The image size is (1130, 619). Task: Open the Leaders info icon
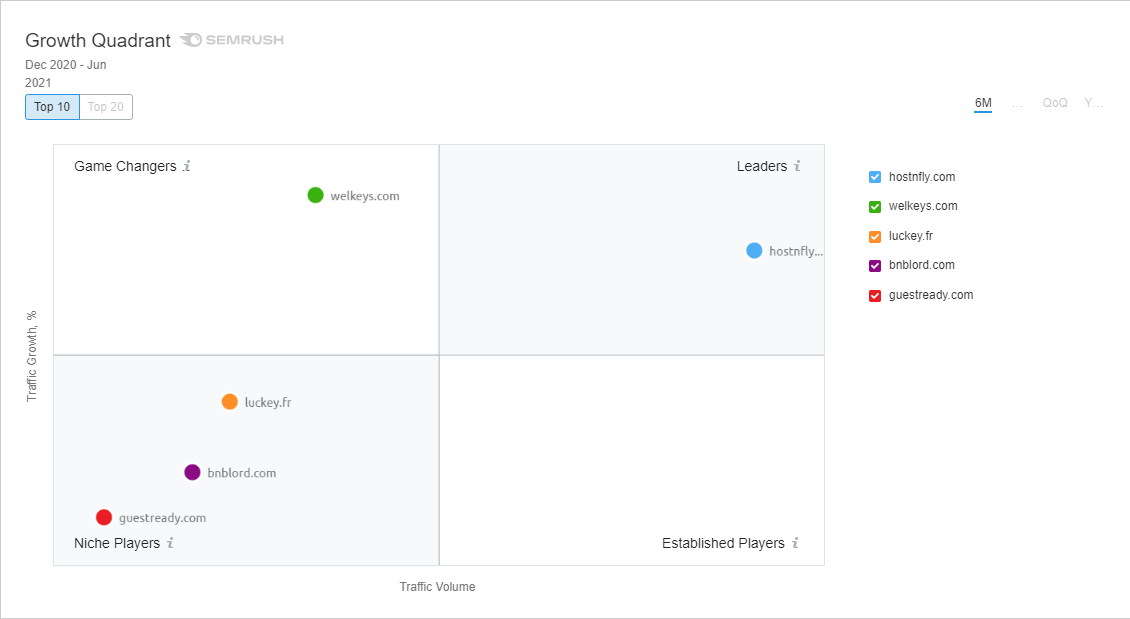pyautogui.click(x=797, y=166)
